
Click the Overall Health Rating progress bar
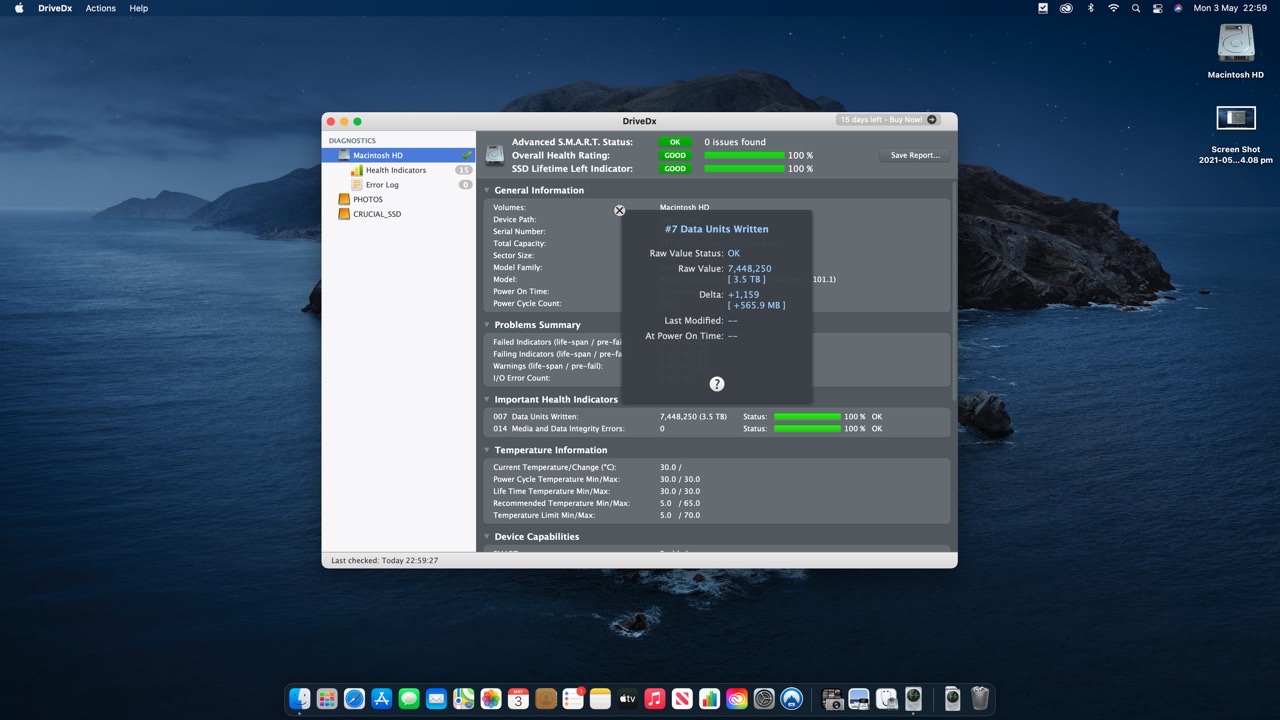[x=744, y=155]
